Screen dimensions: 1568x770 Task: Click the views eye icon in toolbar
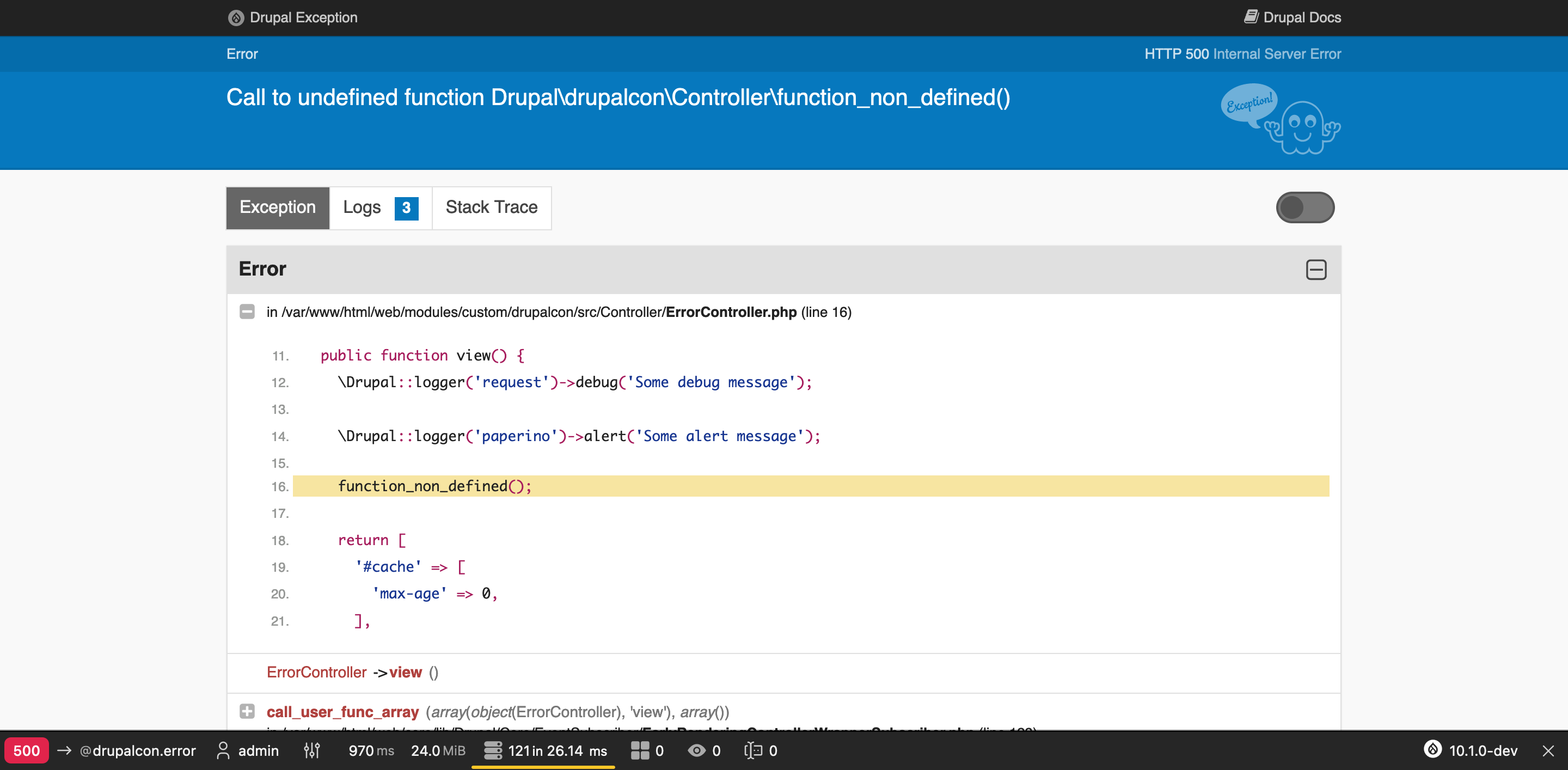point(696,750)
